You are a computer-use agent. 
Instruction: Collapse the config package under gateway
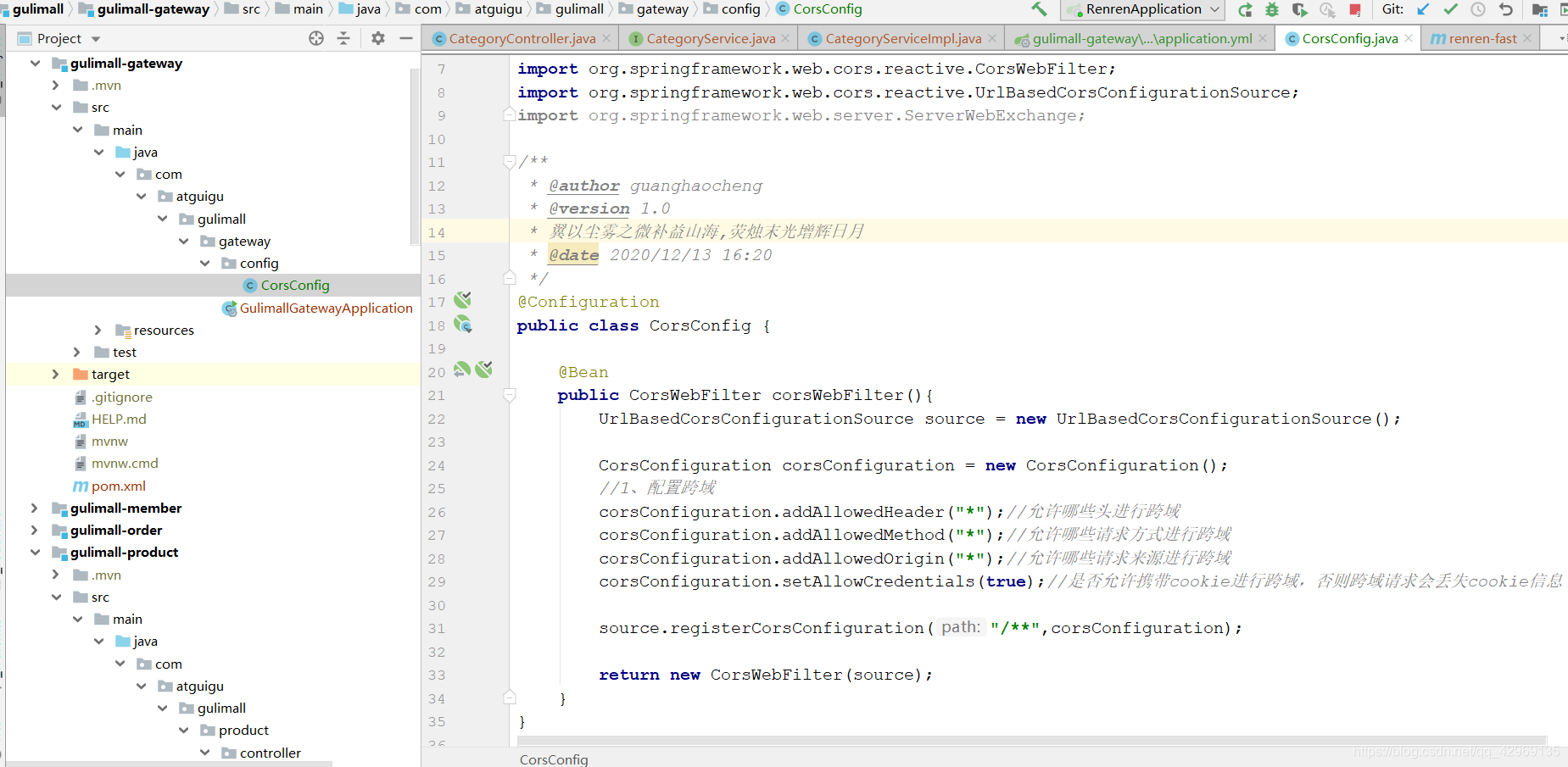[204, 263]
